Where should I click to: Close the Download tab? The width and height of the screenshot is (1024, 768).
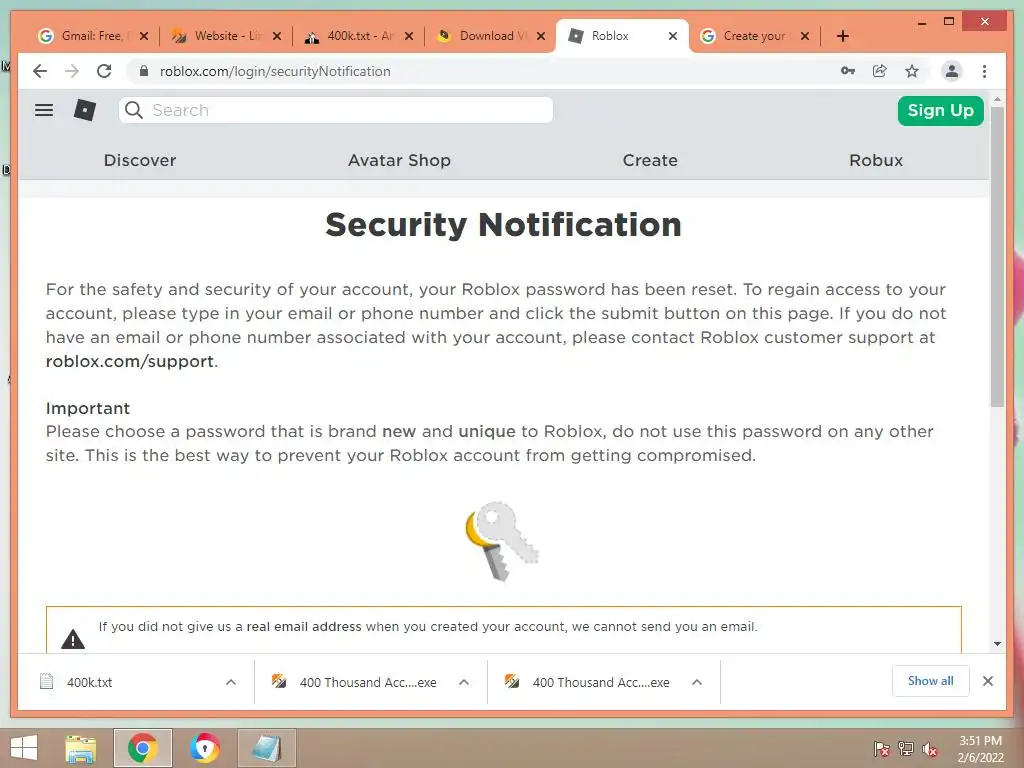tap(541, 36)
